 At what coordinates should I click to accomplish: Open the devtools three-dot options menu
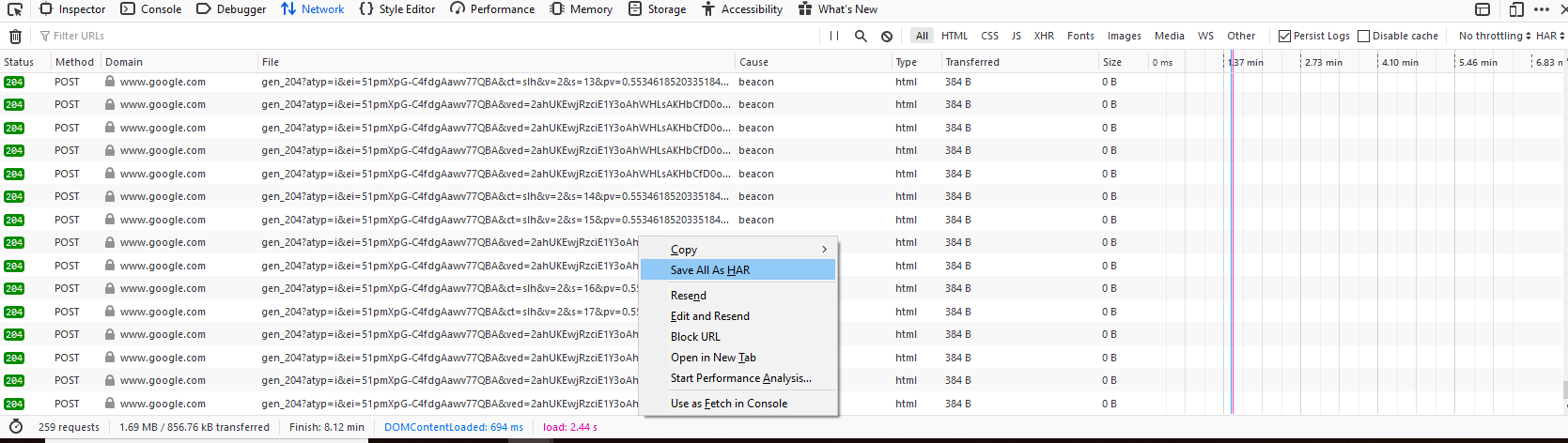coord(1542,9)
